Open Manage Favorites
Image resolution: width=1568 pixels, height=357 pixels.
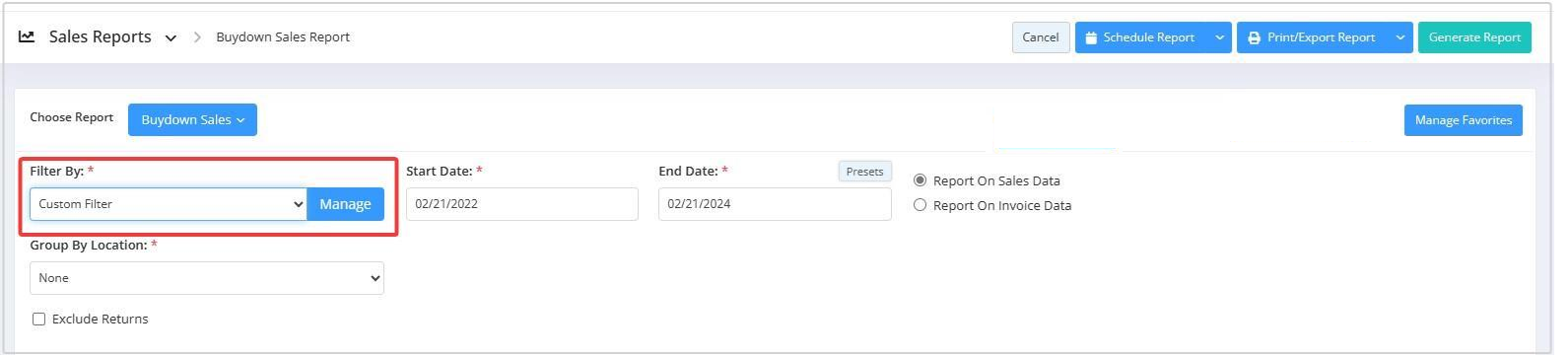[x=1463, y=120]
